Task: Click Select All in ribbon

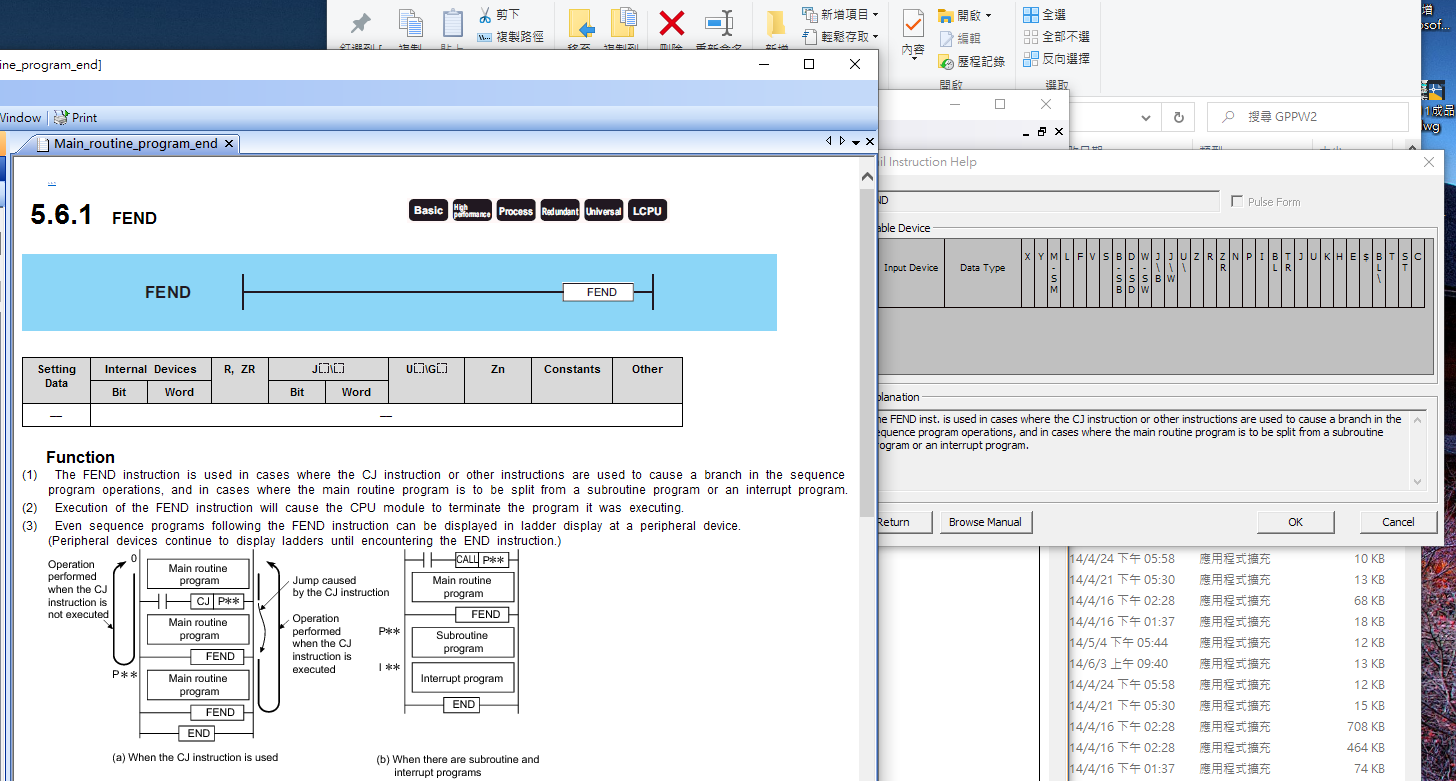Action: 1044,15
